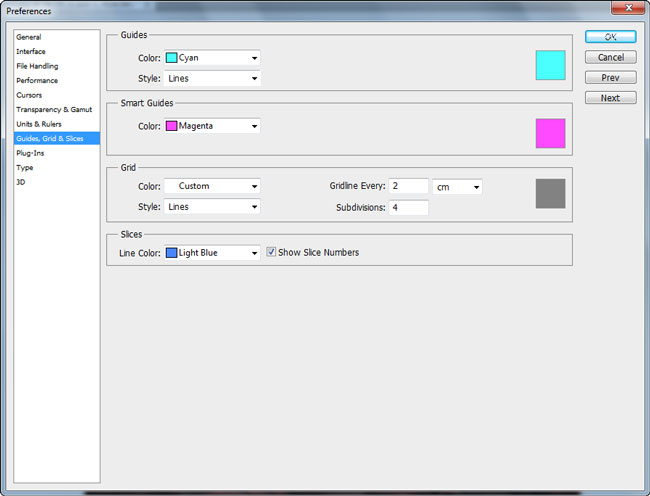This screenshot has height=496, width=650.
Task: Expand the Smart Guides Color dropdown
Action: point(212,126)
